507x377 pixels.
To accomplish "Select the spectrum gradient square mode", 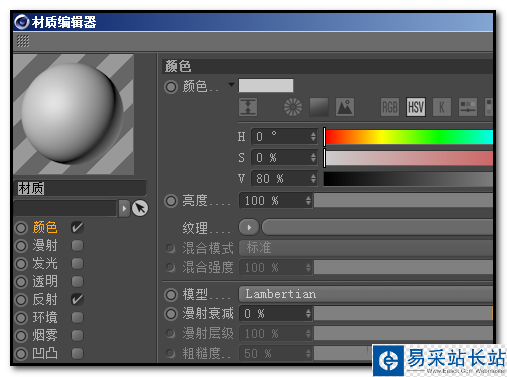I will click(319, 107).
